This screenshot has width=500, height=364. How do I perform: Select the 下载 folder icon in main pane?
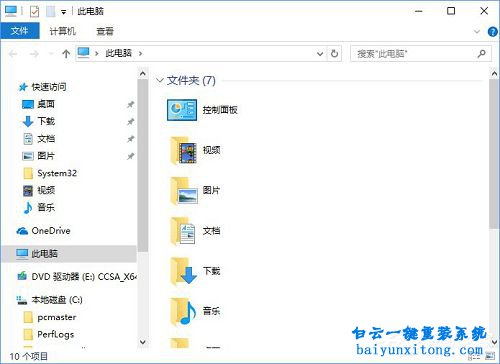(183, 271)
